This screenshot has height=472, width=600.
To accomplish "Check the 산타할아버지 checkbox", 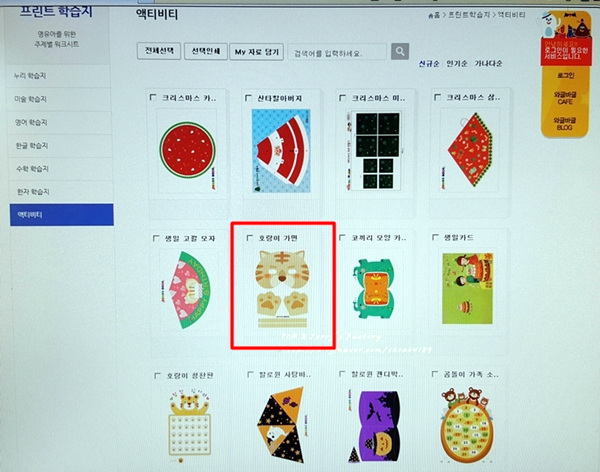I will (x=248, y=98).
